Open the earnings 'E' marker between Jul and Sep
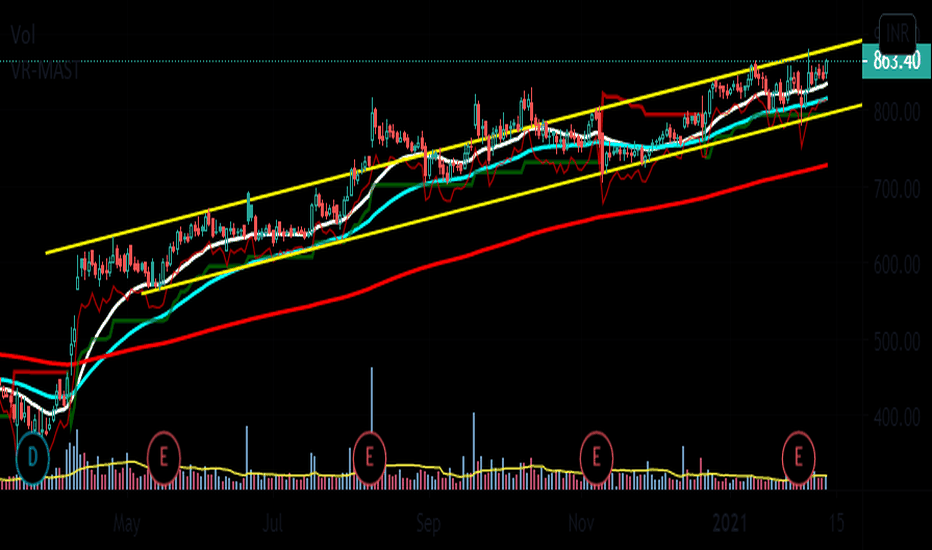932x550 pixels. pyautogui.click(x=369, y=458)
